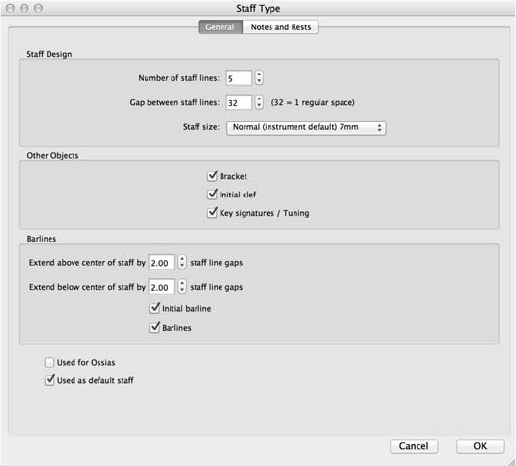The width and height of the screenshot is (516, 466).
Task: Click the Number of staff lines field
Action: coord(239,78)
